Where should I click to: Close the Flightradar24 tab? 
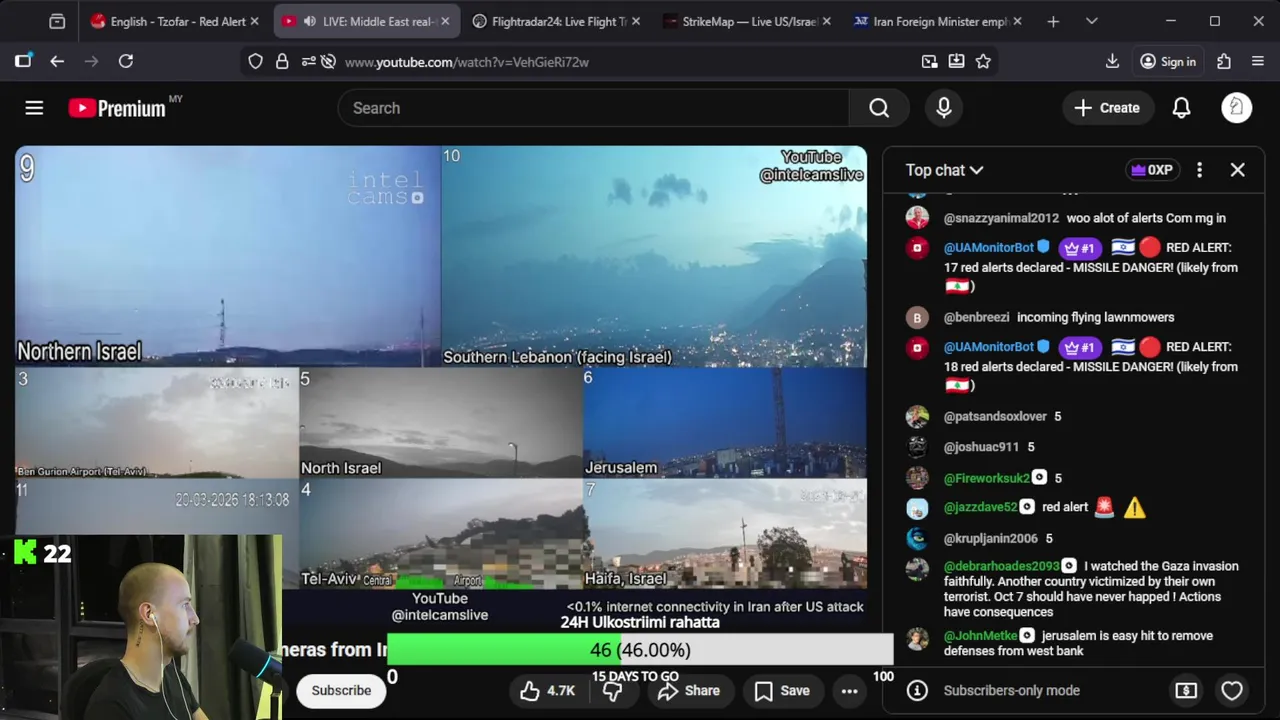(x=635, y=21)
